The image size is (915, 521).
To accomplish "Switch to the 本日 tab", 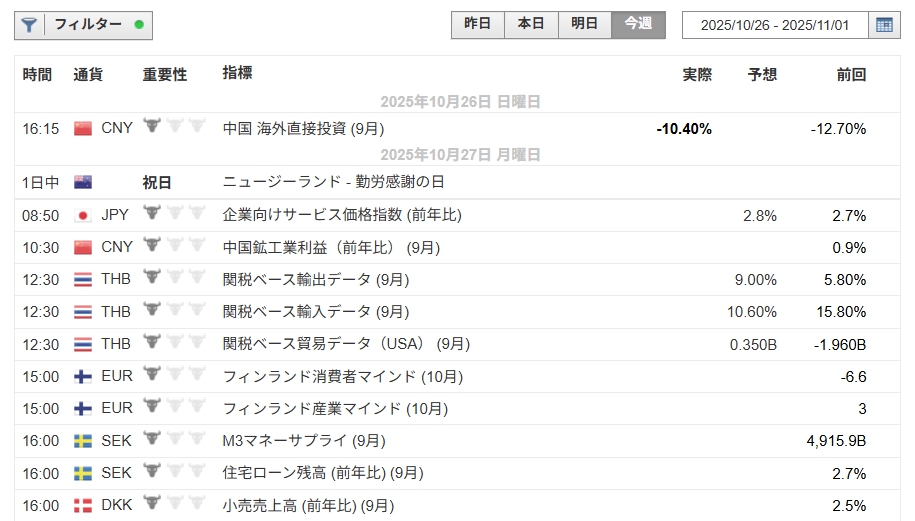I will 531,24.
